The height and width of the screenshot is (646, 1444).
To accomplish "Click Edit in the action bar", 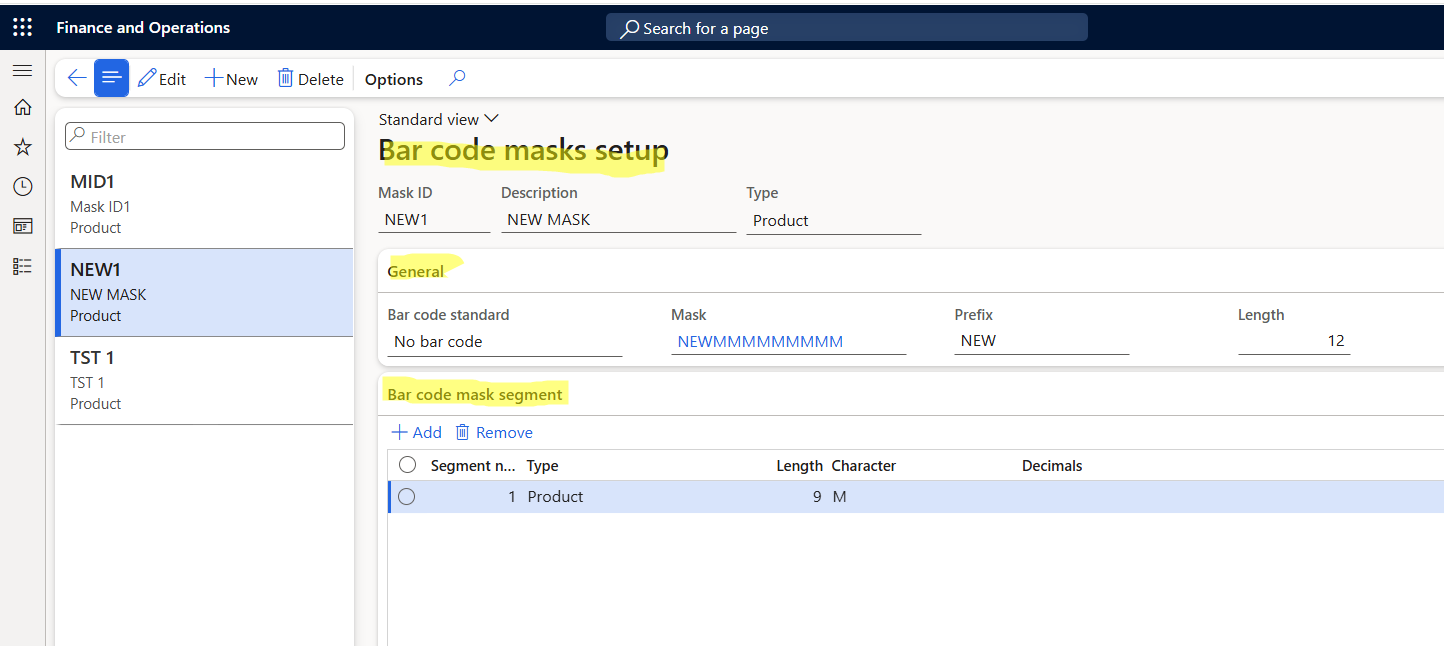I will pyautogui.click(x=162, y=79).
